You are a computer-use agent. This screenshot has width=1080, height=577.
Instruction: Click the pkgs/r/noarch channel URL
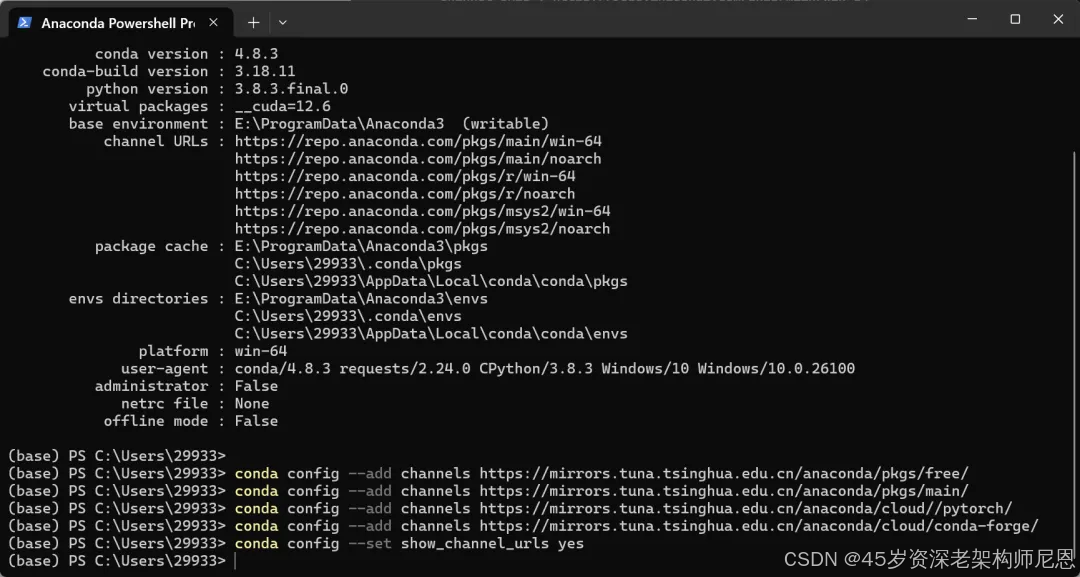(x=405, y=193)
